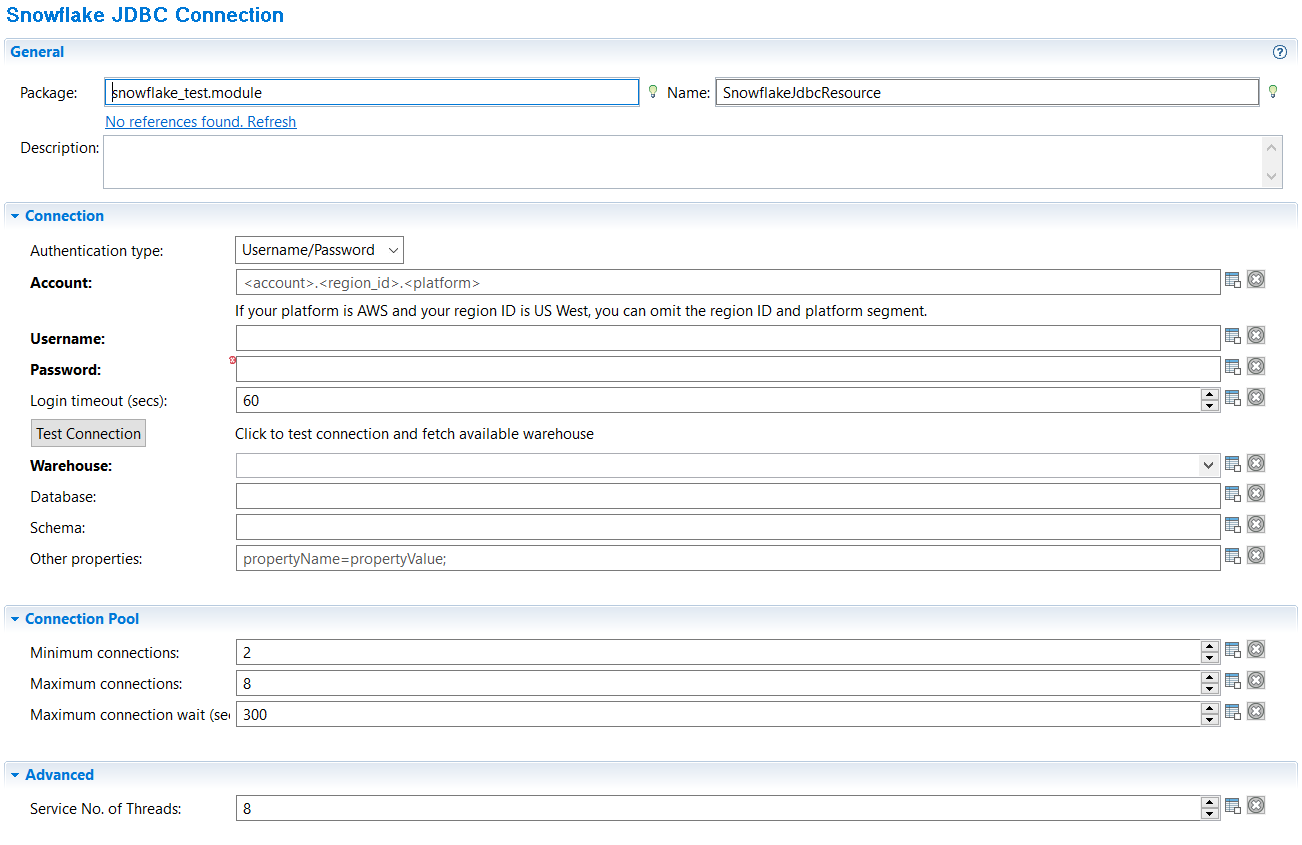Select the Login timeout value field
The image size is (1302, 845).
(718, 400)
